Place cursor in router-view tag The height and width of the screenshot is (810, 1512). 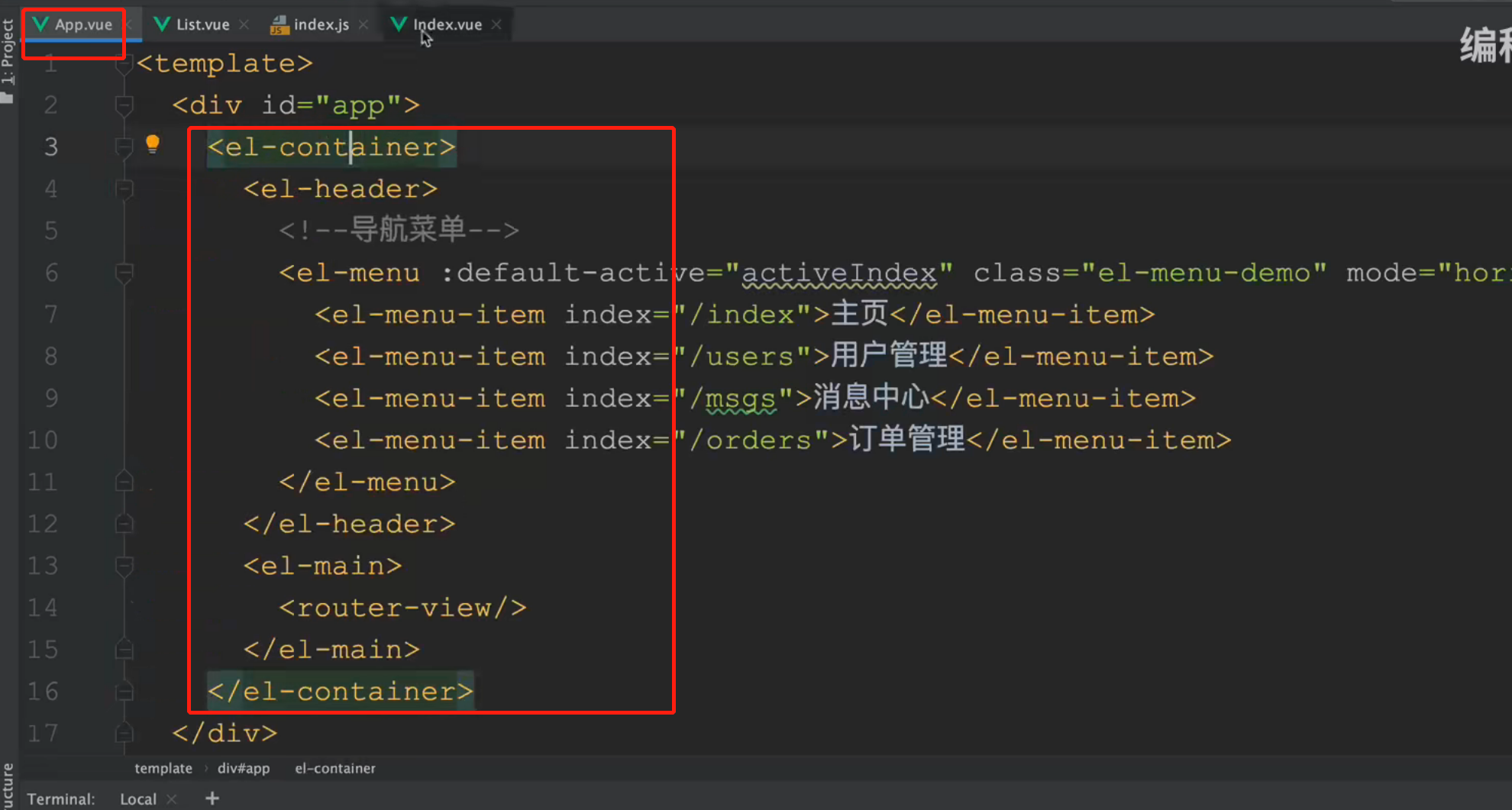coord(402,608)
